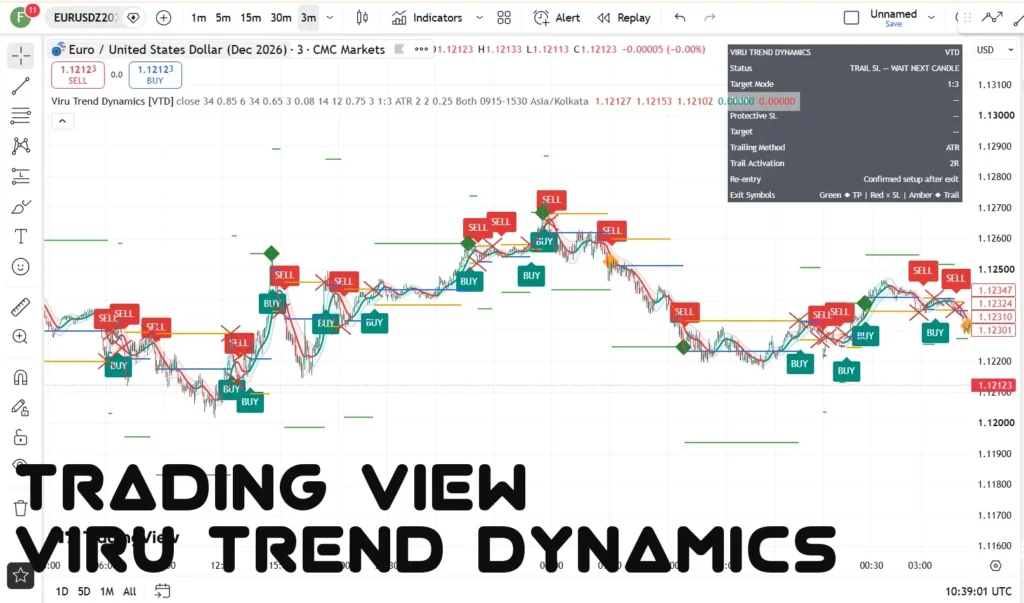Viewport: 1024px width, 603px height.
Task: Open the chart patterns tool icon
Action: [x=21, y=146]
